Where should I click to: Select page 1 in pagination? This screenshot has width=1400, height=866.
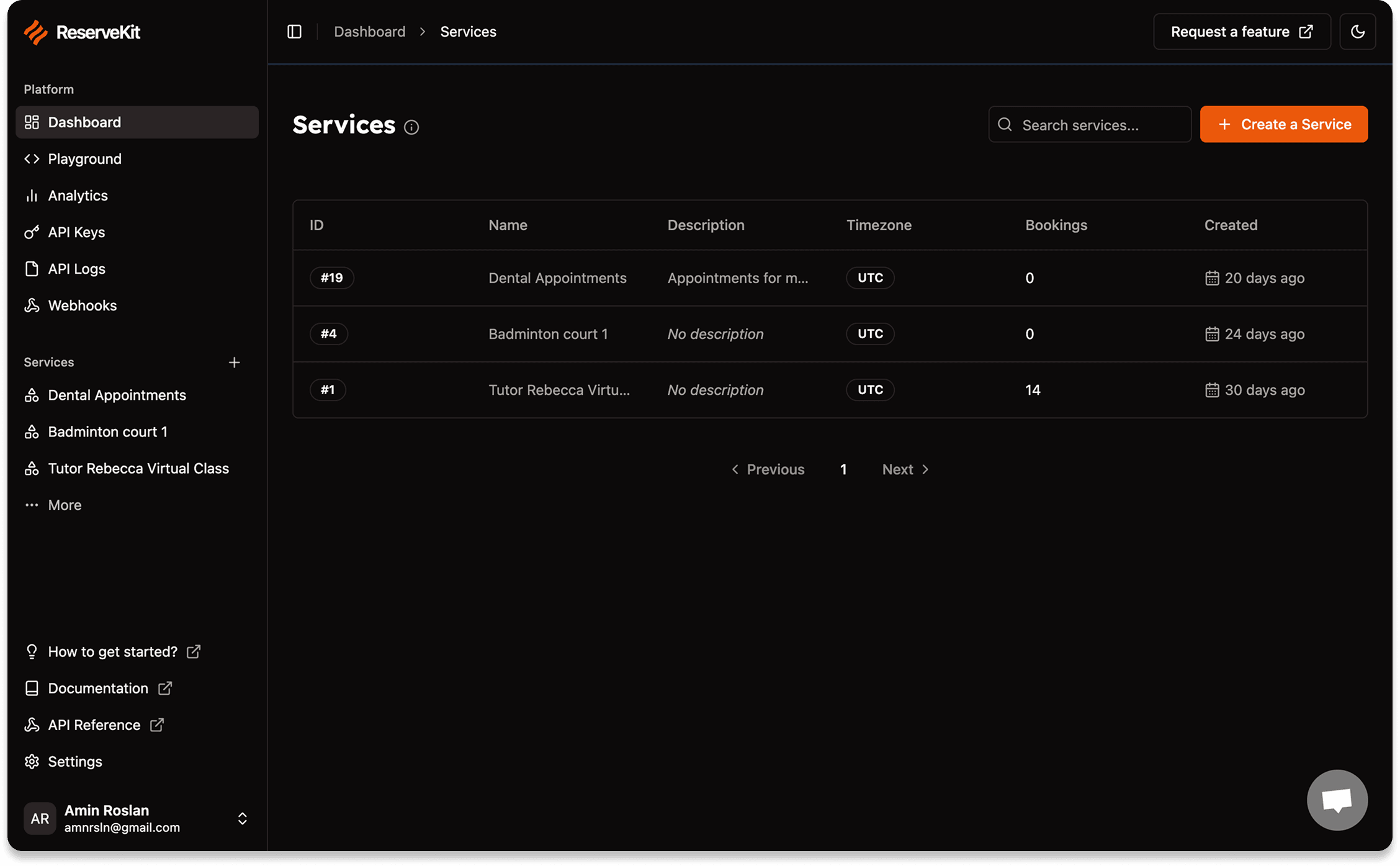[x=843, y=470]
